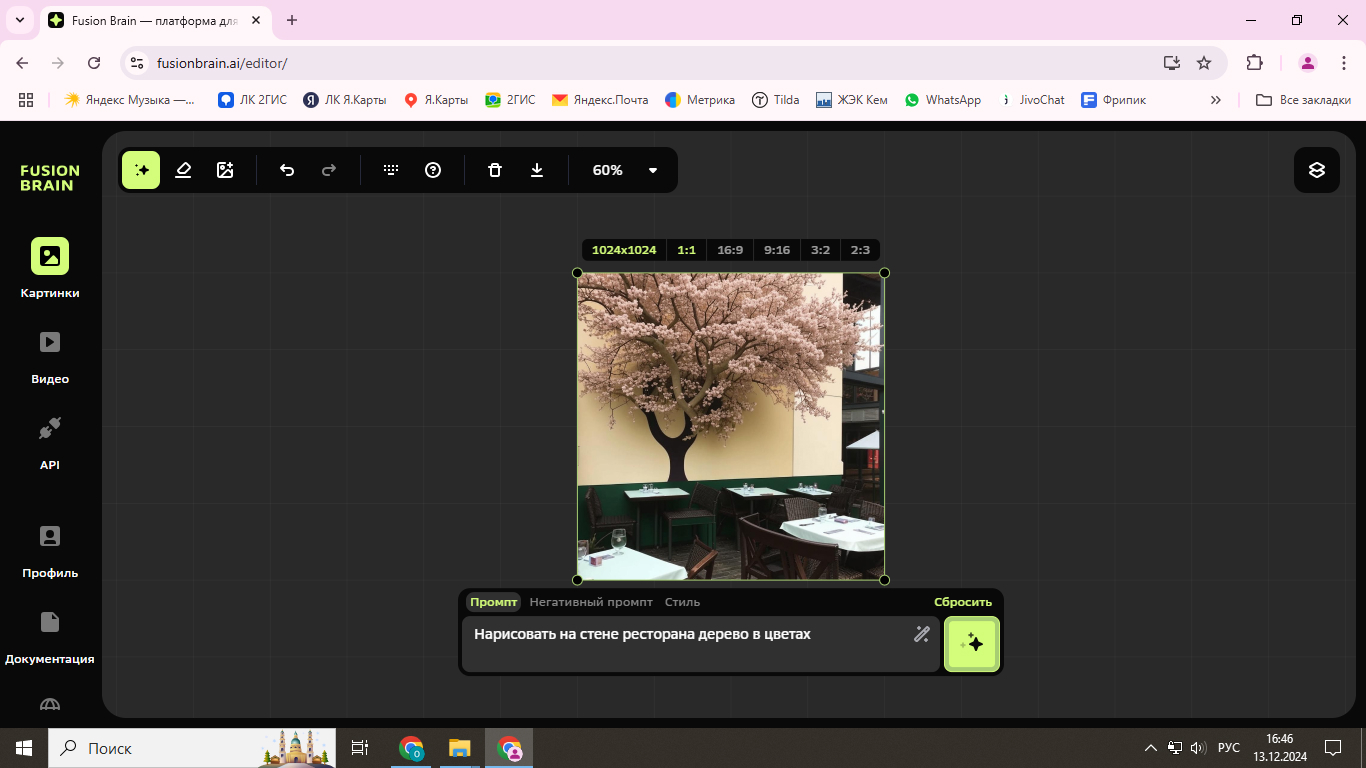This screenshot has width=1366, height=768.
Task: Open the Картинки section
Action: (50, 268)
